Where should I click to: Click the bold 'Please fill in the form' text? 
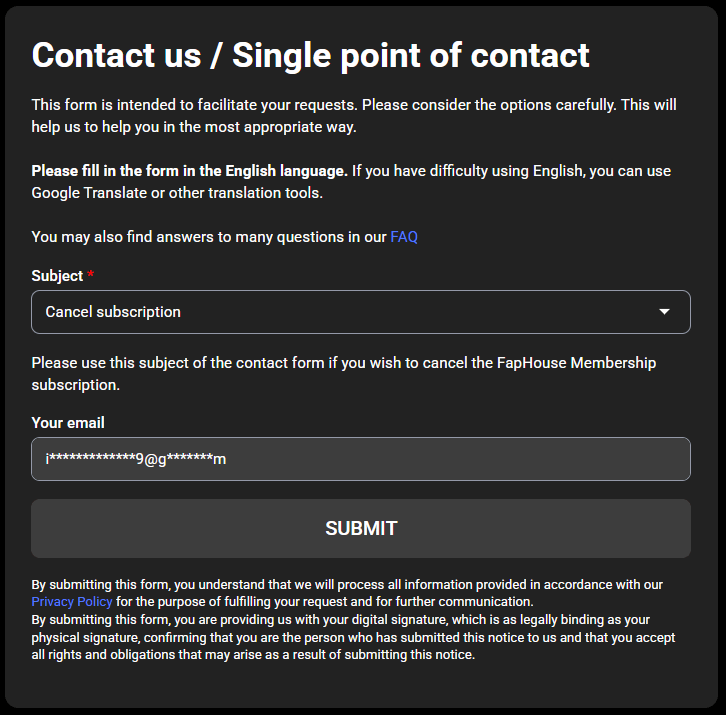(x=190, y=171)
